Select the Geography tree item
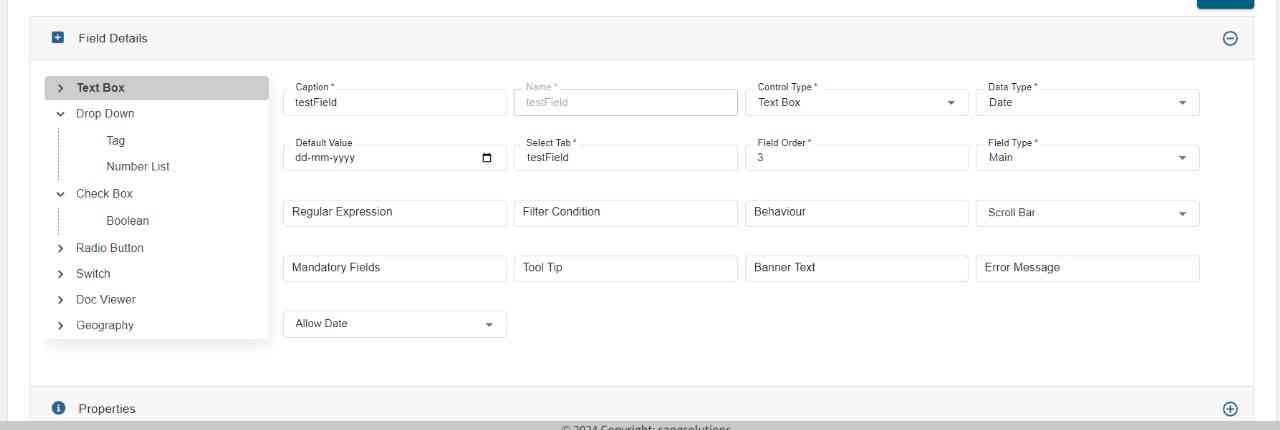1280x430 pixels. point(105,326)
